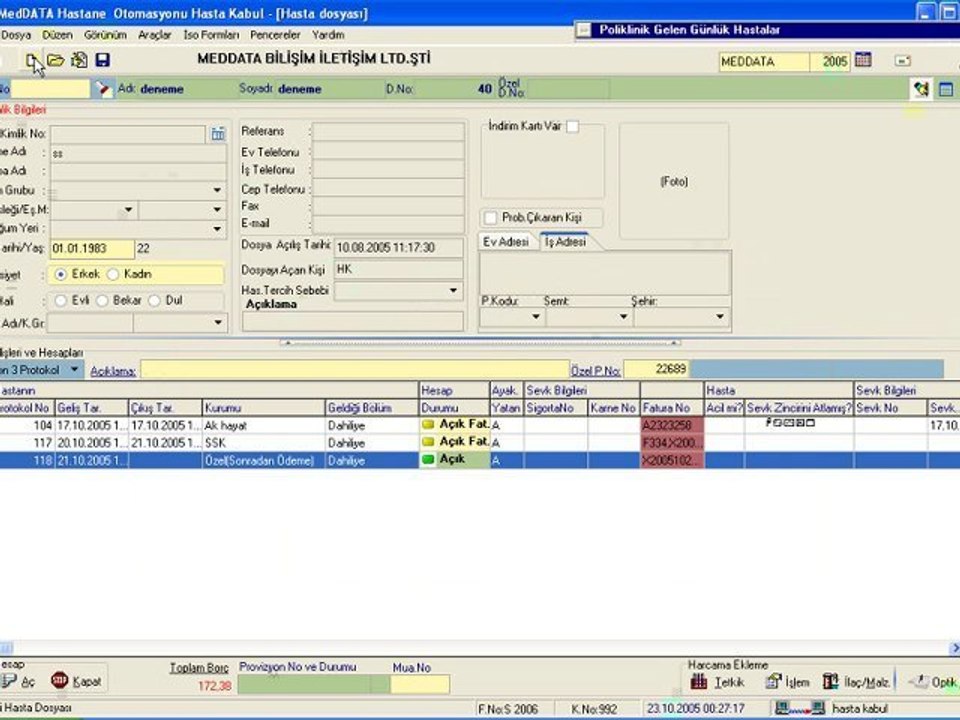Open the Yardım menu
This screenshot has width=960, height=720.
[x=328, y=35]
